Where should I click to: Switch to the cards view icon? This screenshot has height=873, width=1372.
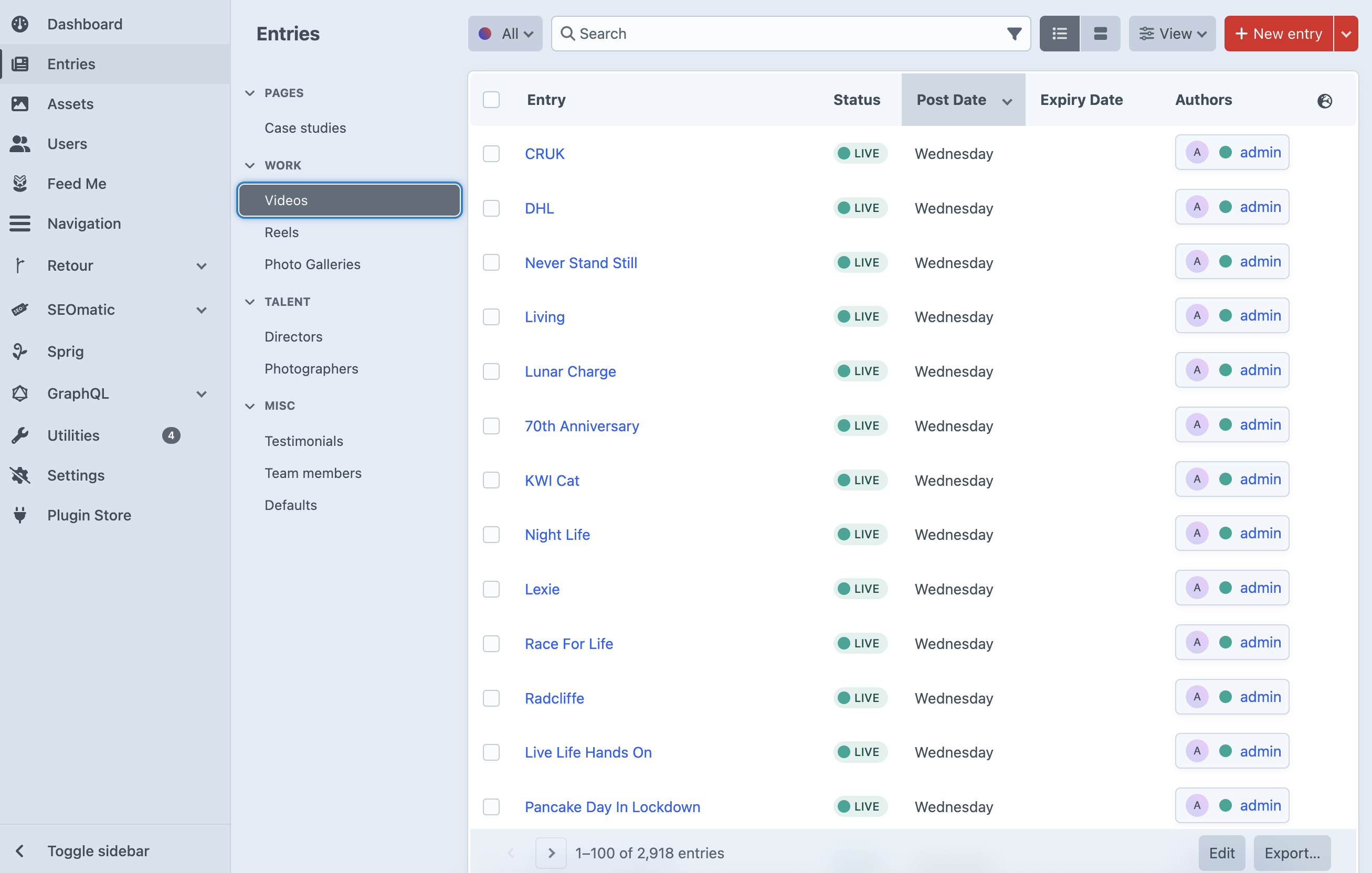click(x=1100, y=34)
